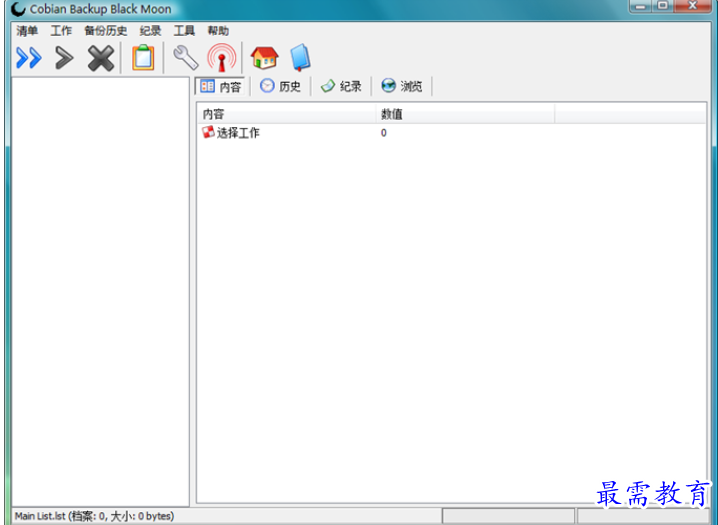Open the 纪录 menu in menu bar
This screenshot has width=718, height=525.
[x=151, y=31]
